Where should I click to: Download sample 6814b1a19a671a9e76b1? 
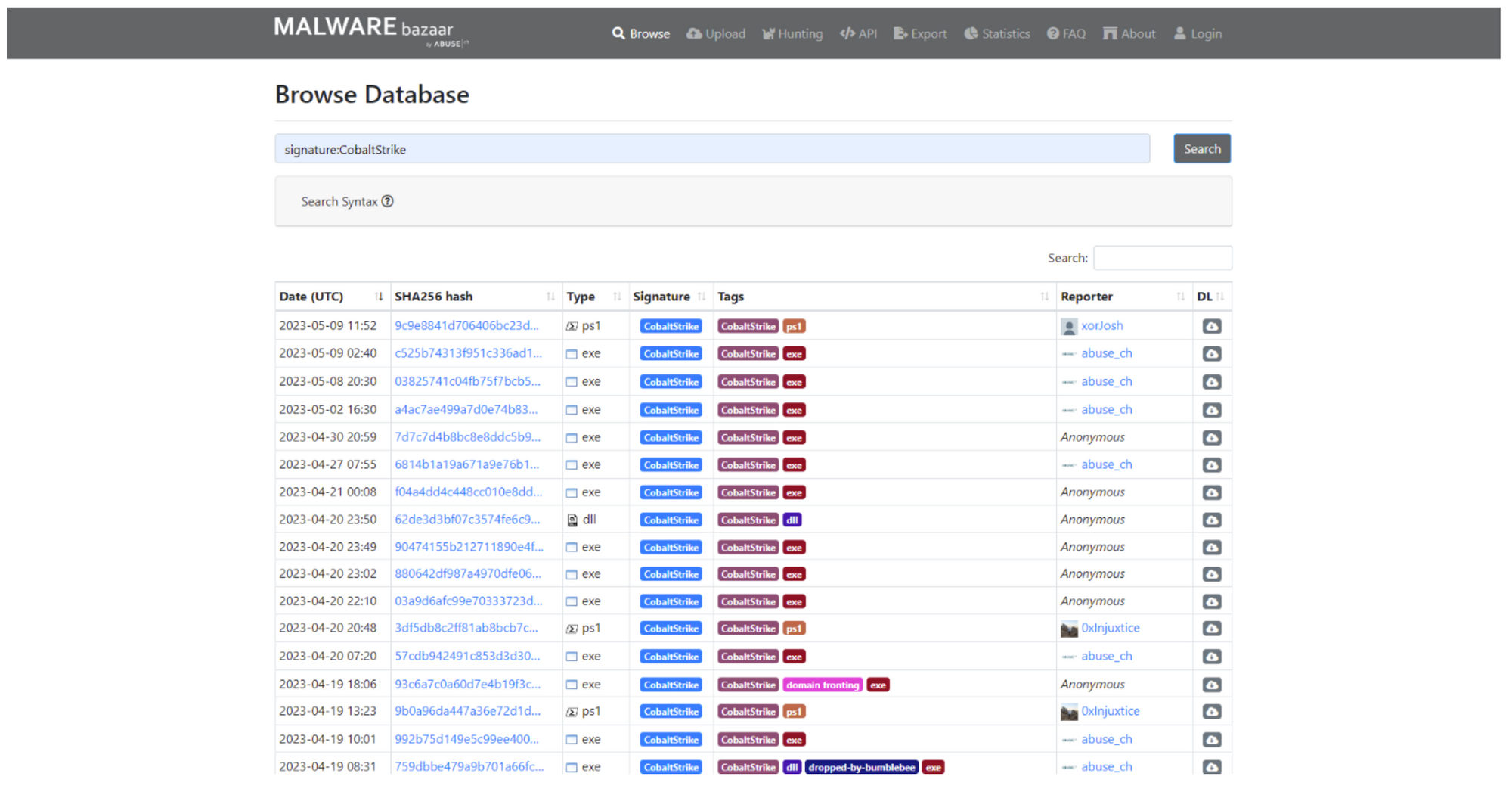pyautogui.click(x=1211, y=465)
